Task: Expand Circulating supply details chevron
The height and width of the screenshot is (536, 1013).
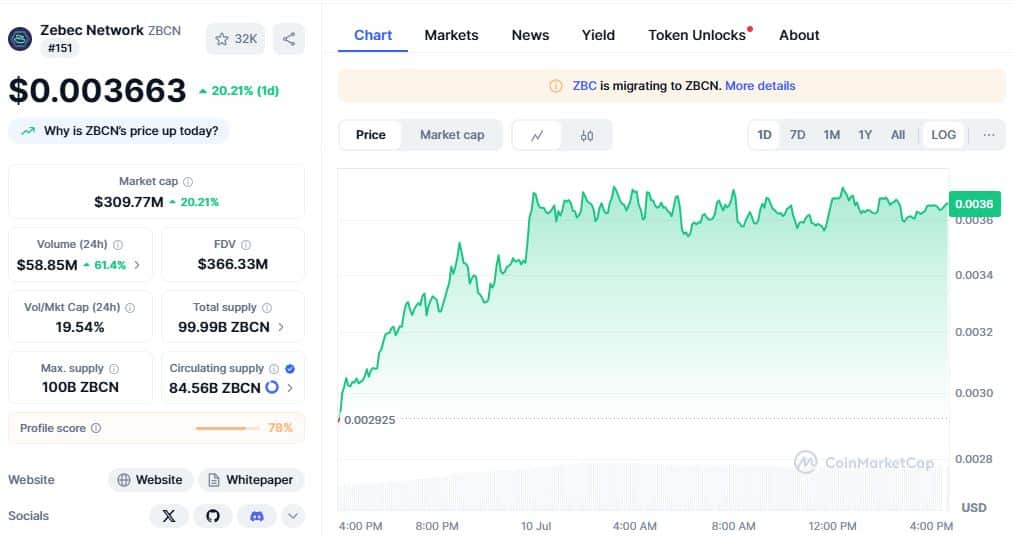Action: [290, 388]
